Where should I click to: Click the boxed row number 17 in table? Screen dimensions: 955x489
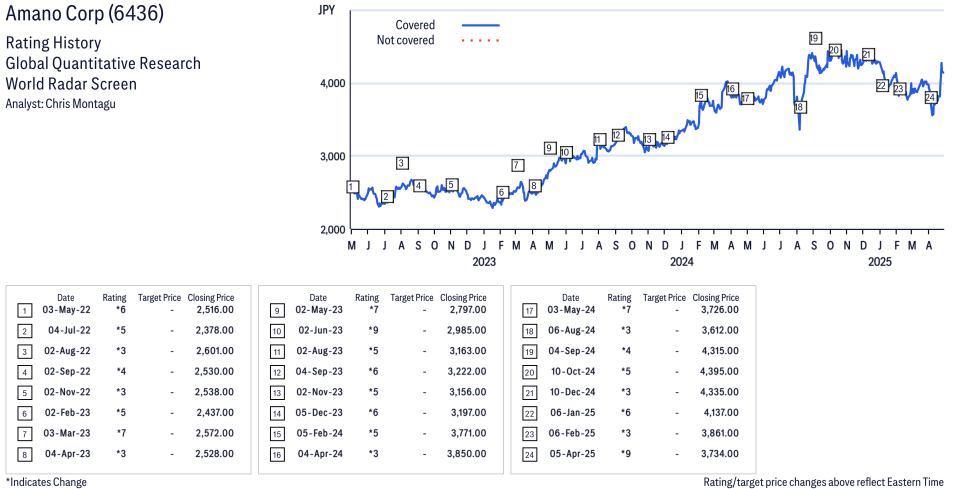[530, 311]
